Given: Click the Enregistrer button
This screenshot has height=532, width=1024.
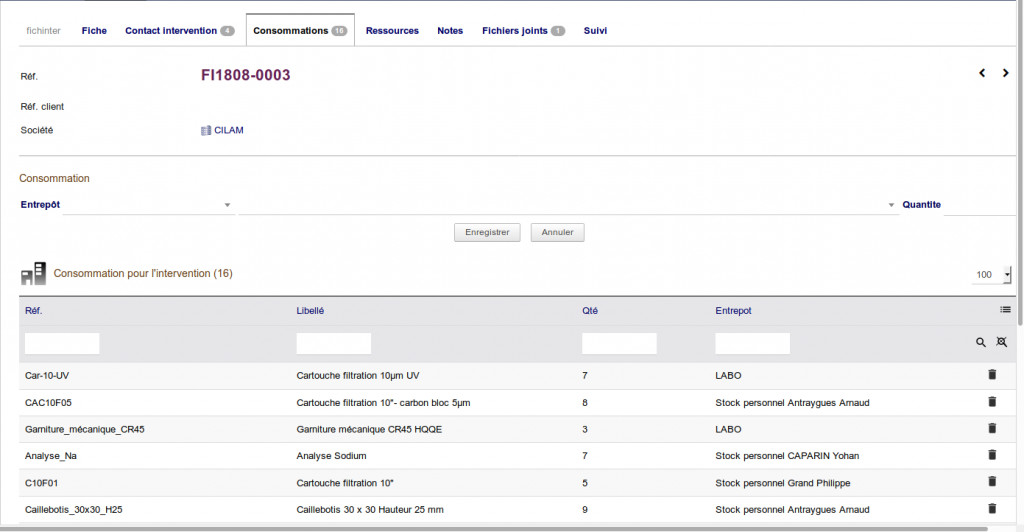Looking at the screenshot, I should click(488, 232).
